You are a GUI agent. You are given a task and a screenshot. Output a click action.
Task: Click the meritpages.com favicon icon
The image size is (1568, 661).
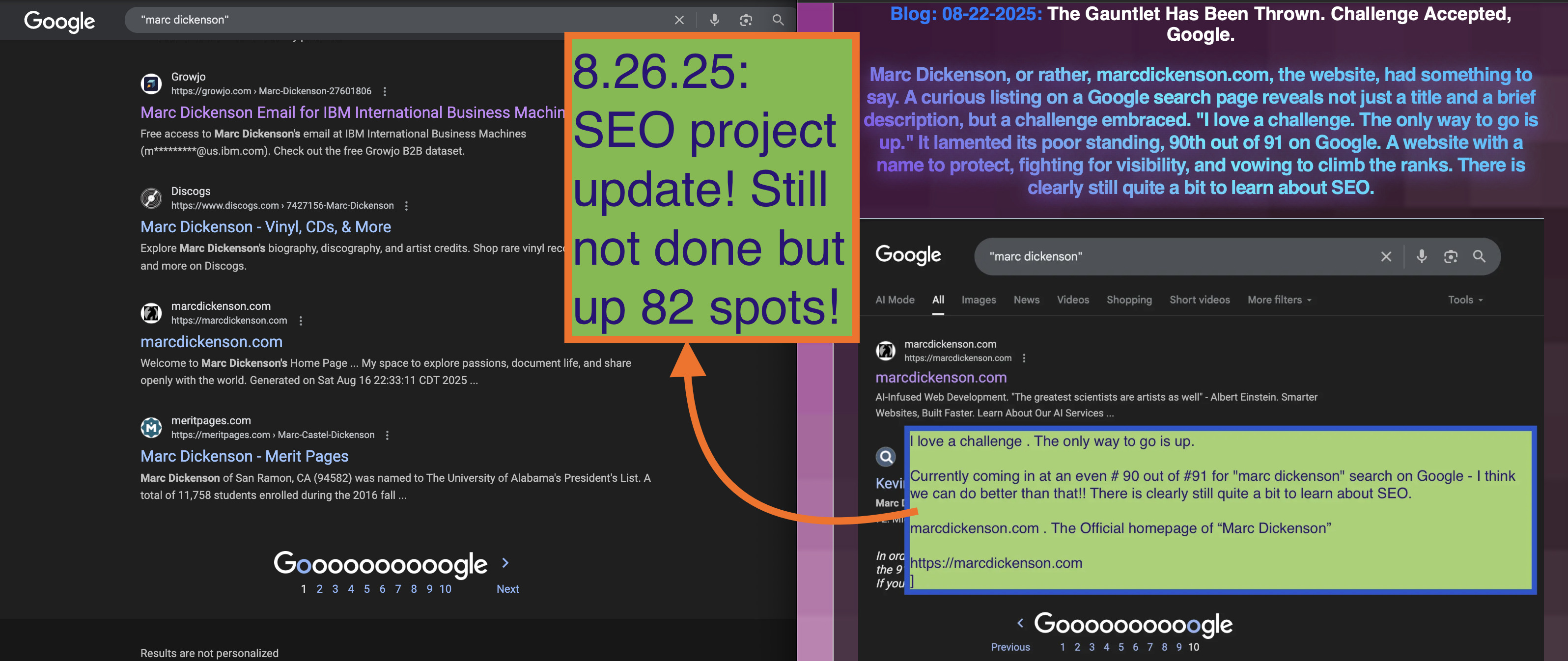151,427
